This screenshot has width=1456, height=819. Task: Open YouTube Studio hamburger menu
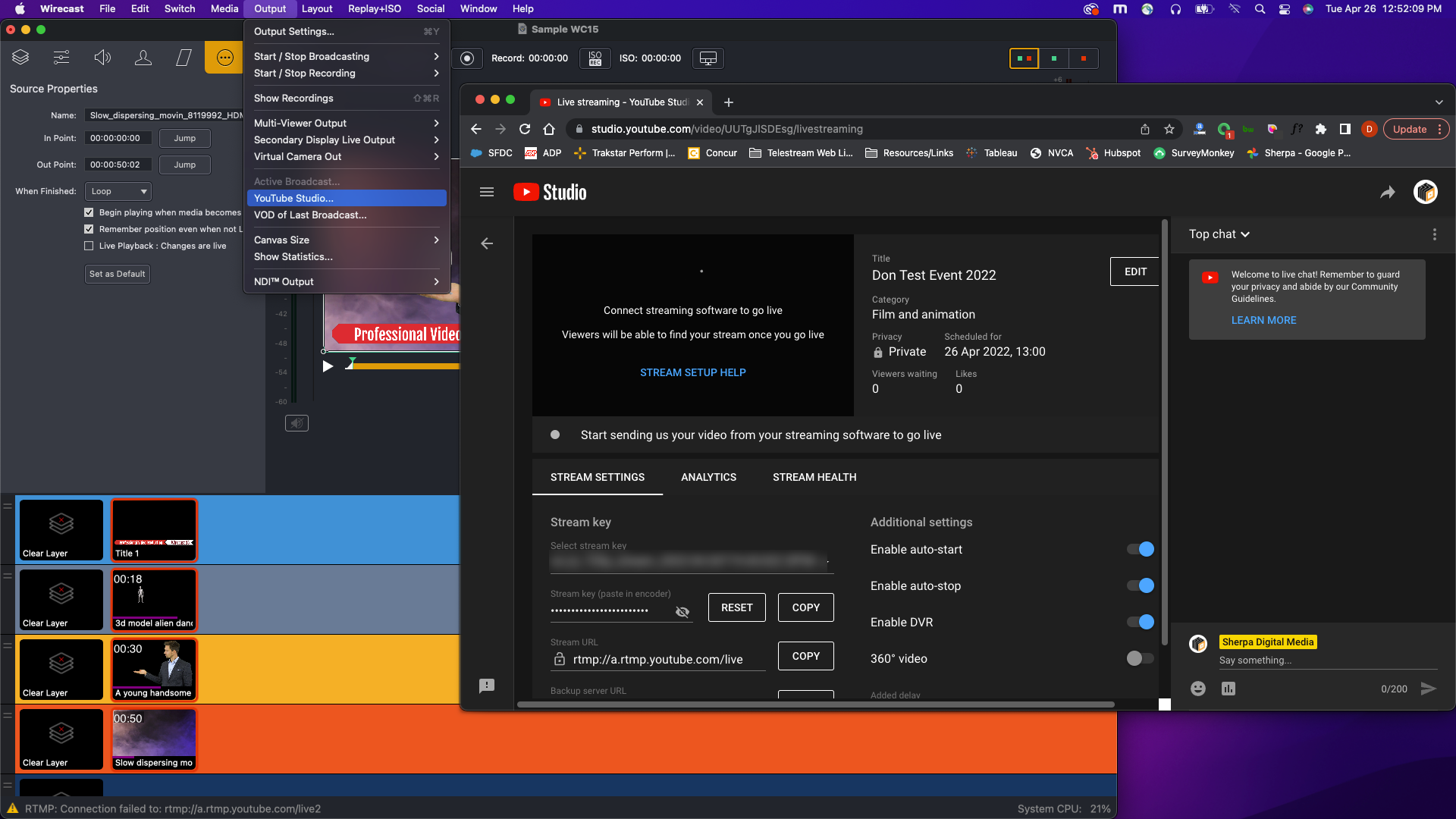(x=487, y=192)
